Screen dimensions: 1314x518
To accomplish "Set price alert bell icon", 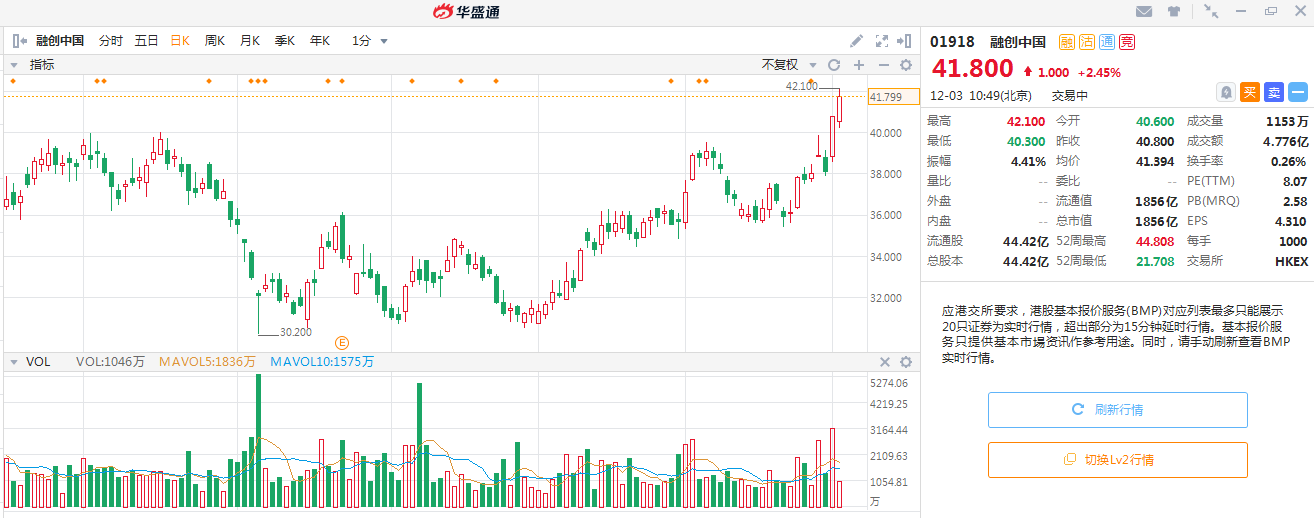I will pos(1225,92).
